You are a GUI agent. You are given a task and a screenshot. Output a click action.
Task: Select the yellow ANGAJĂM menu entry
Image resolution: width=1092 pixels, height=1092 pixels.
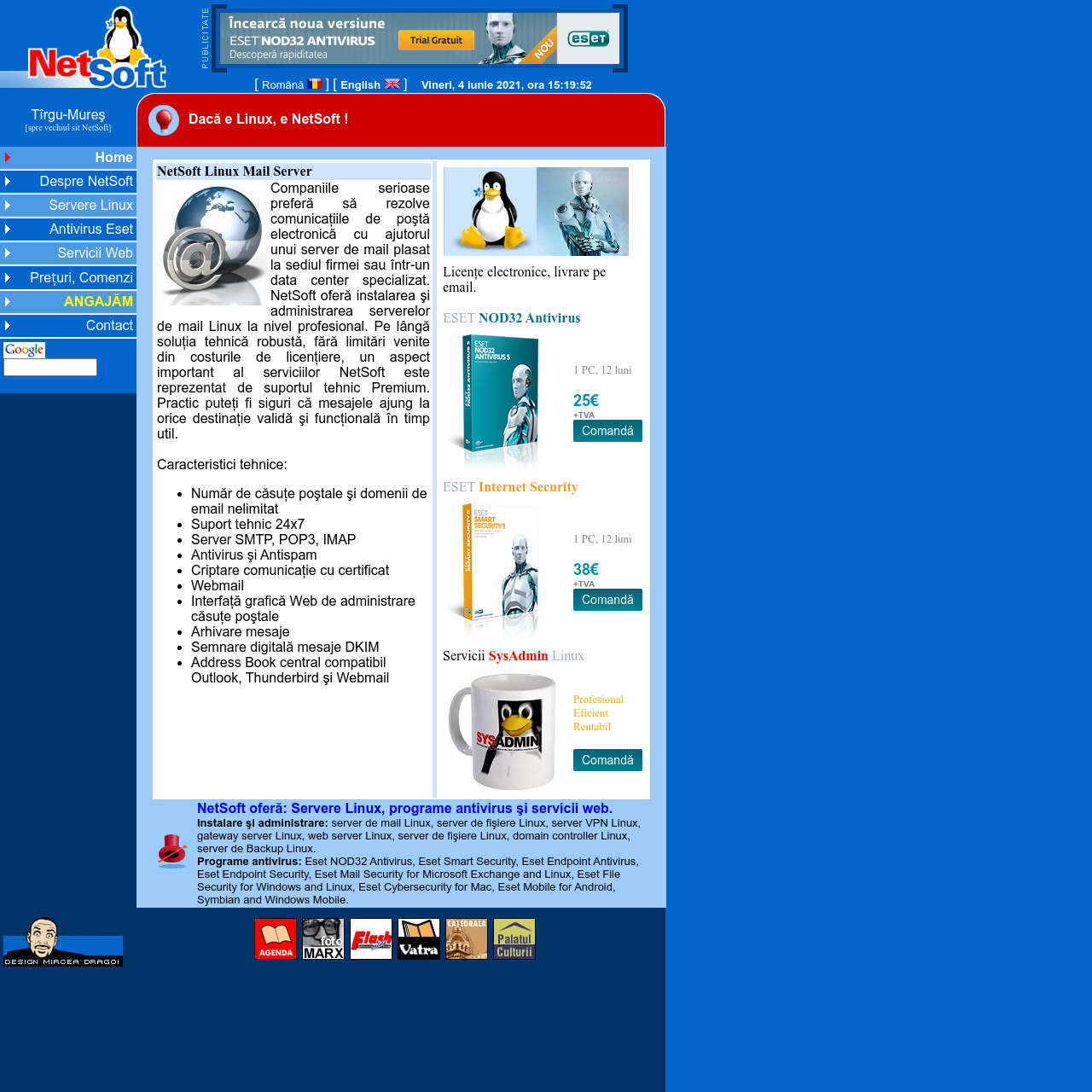coord(98,301)
